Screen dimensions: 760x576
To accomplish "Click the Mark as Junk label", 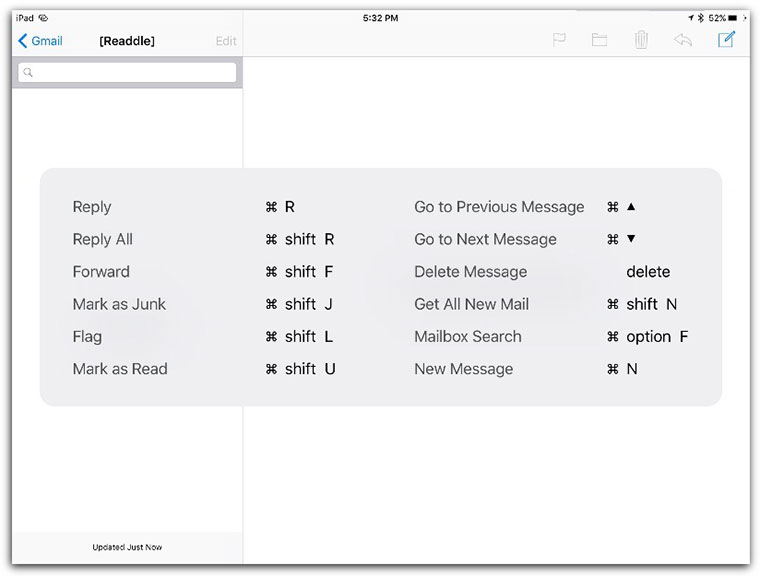I will 119,304.
